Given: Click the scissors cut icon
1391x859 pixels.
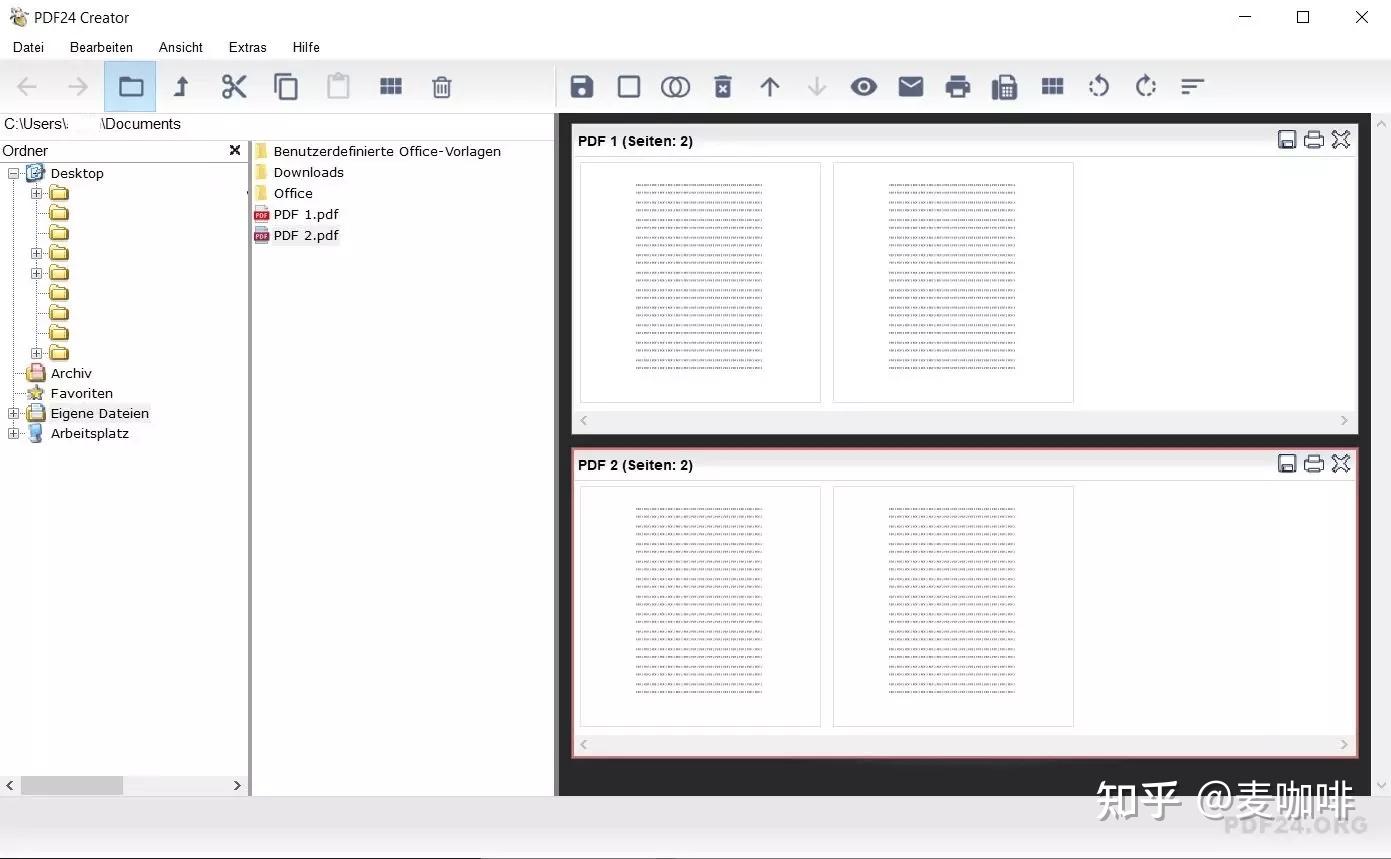Looking at the screenshot, I should (234, 87).
